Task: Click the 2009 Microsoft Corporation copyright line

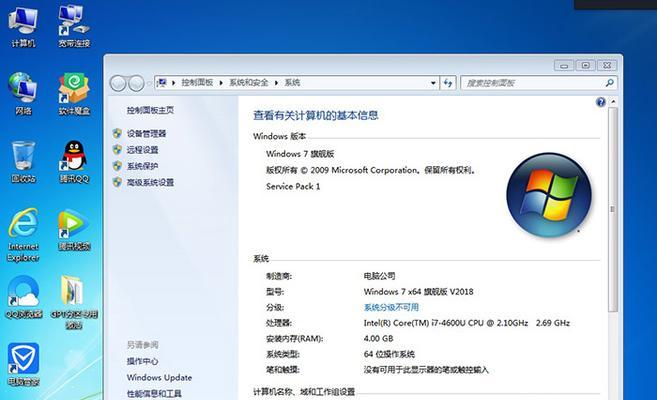Action: pos(371,170)
